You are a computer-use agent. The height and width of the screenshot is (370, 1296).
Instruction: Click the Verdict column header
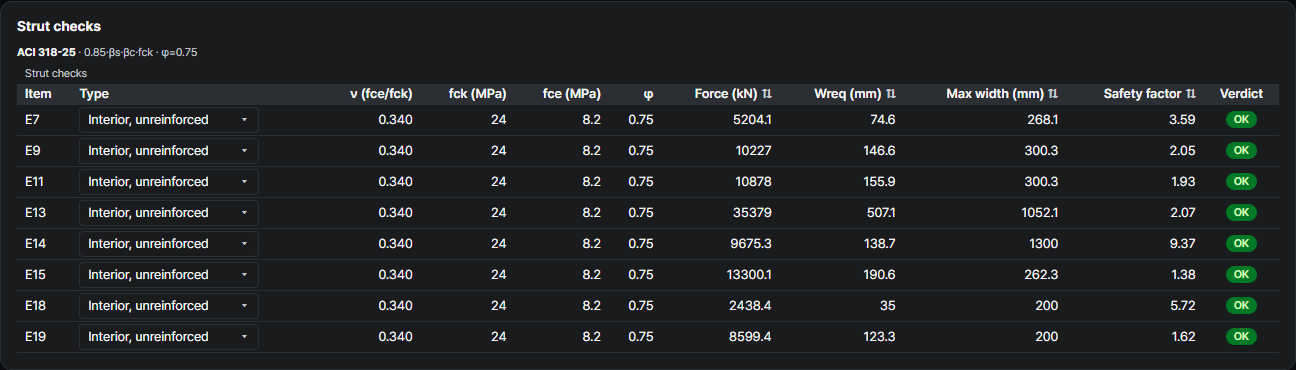pyautogui.click(x=1241, y=94)
